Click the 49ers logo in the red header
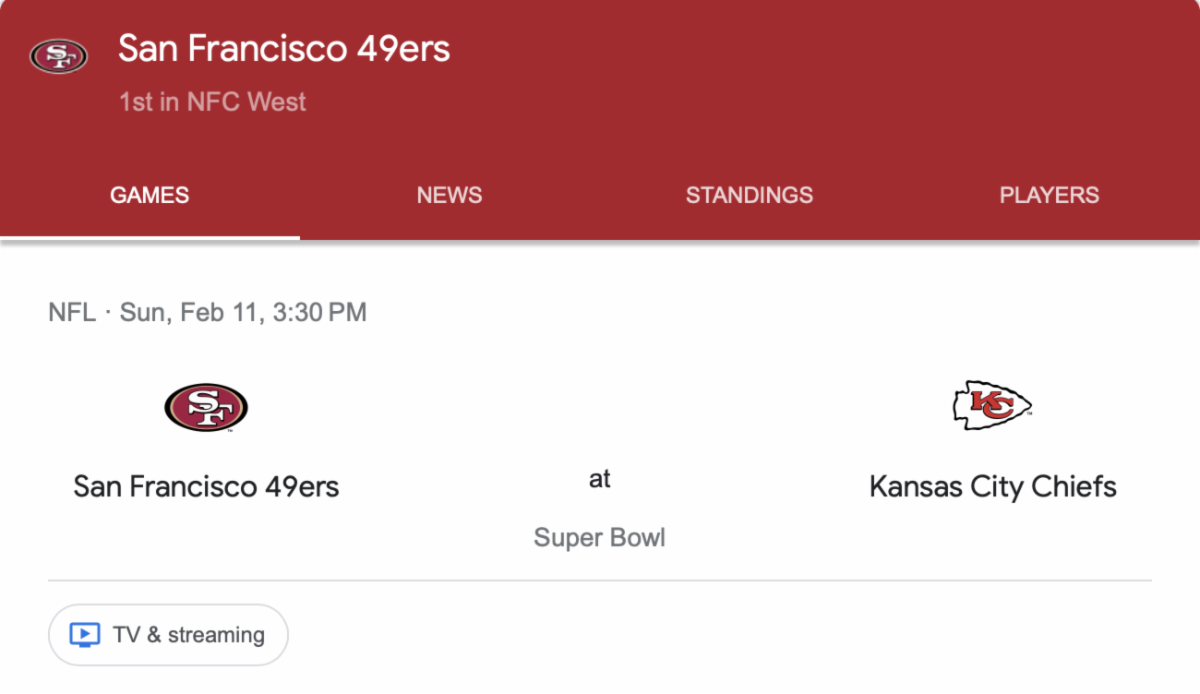 (58, 56)
